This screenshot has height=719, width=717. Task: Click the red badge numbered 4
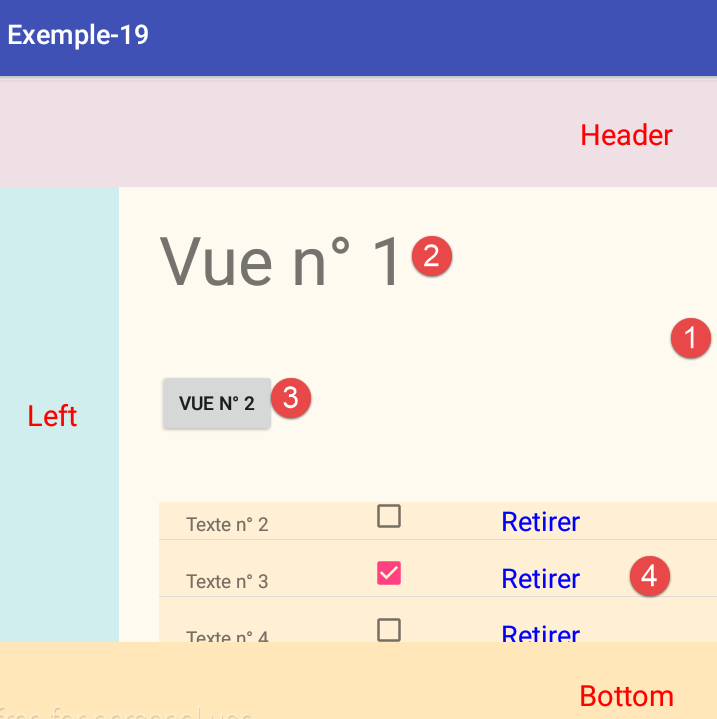[649, 576]
